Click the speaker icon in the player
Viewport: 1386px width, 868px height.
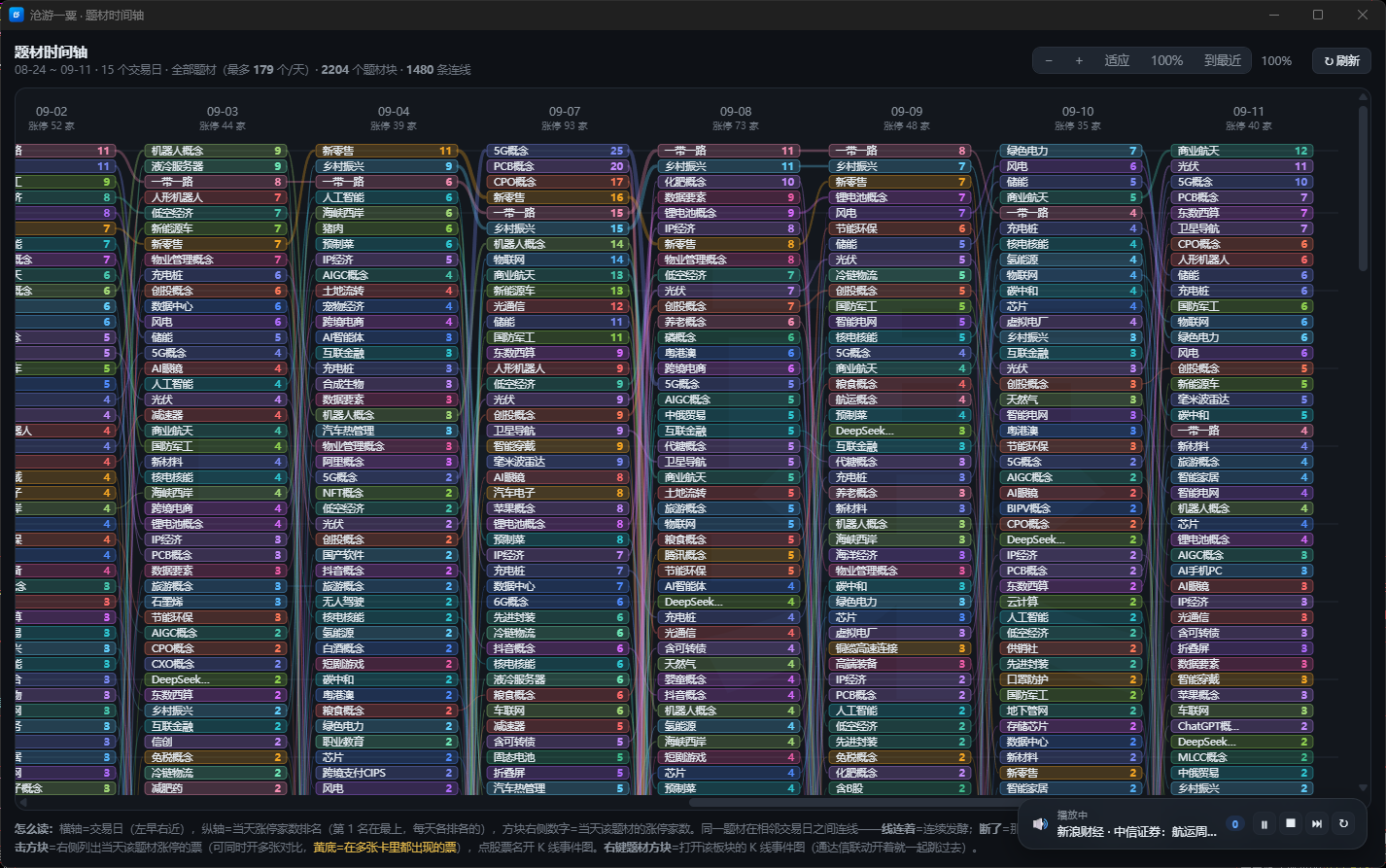(x=1039, y=824)
